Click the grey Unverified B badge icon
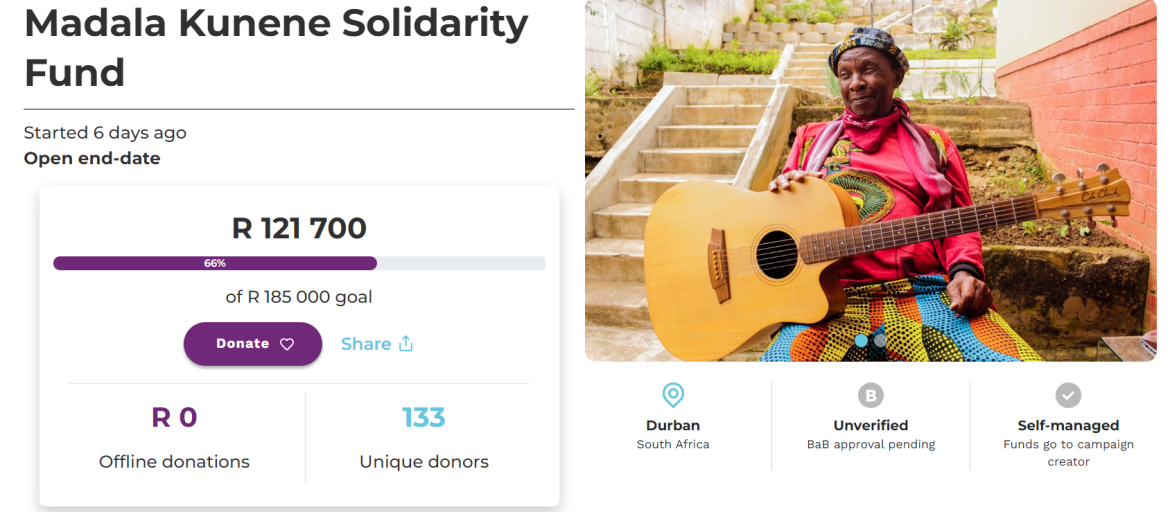 click(871, 395)
